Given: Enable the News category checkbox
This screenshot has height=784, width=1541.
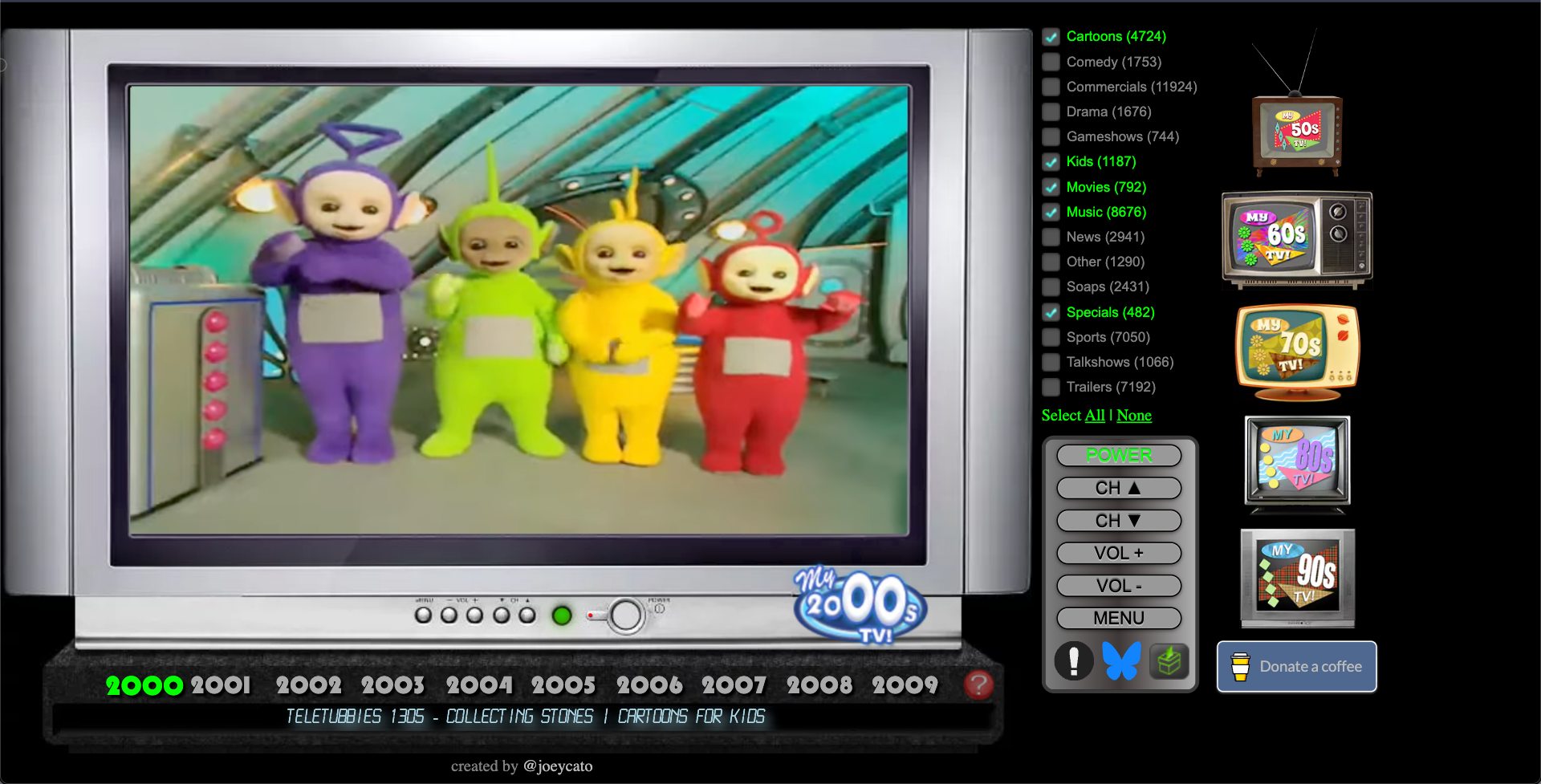Looking at the screenshot, I should click(1051, 237).
